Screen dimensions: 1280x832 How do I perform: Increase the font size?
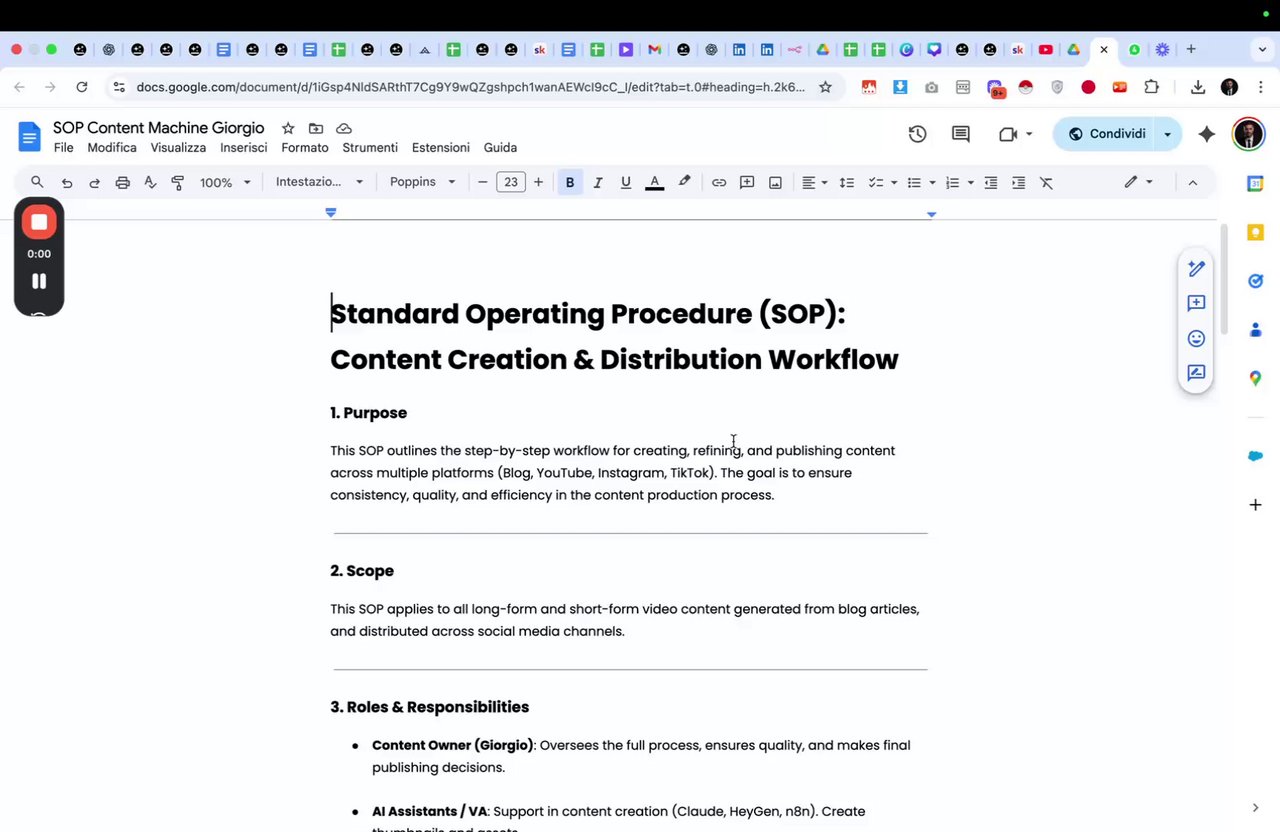coord(538,182)
